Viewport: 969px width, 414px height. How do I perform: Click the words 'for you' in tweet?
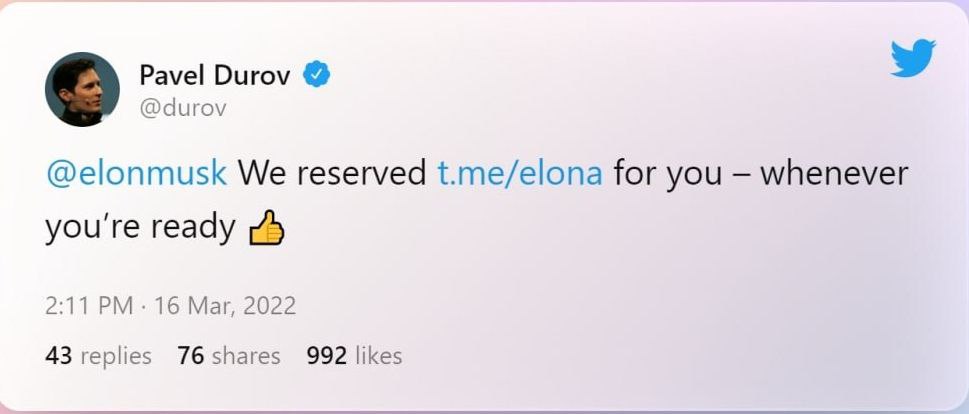click(666, 174)
